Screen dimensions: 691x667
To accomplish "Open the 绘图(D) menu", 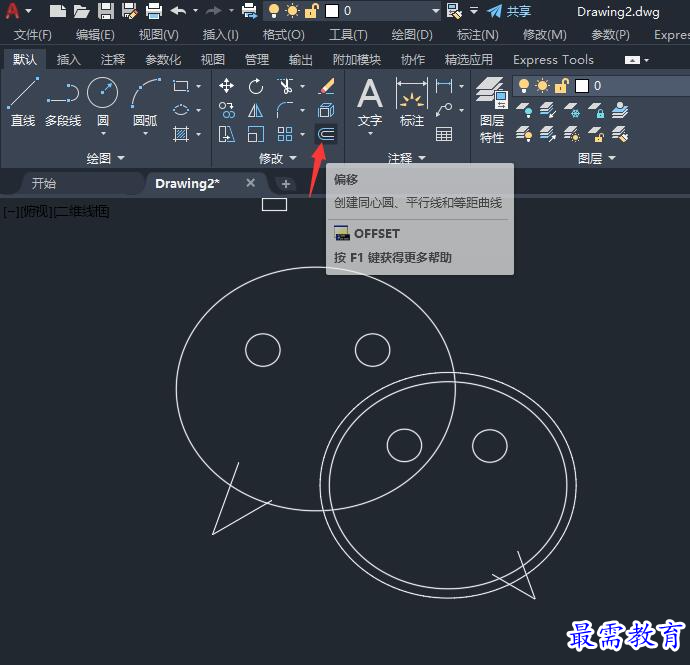I will [412, 34].
